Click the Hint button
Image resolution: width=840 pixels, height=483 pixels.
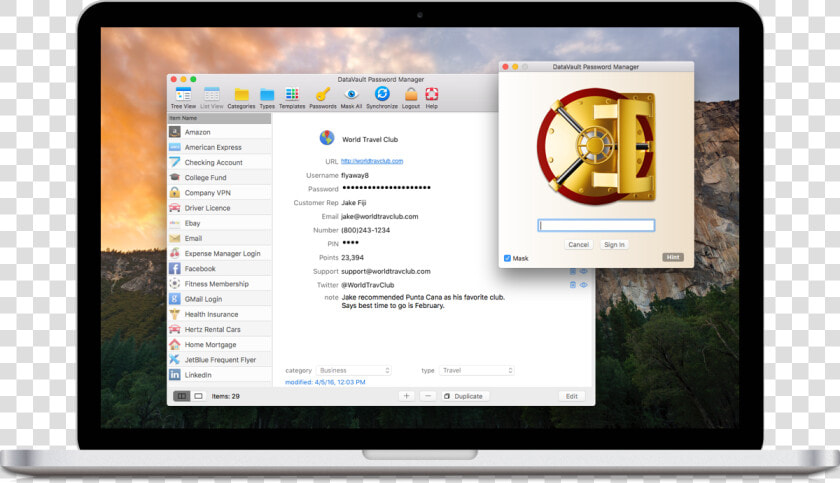673,258
